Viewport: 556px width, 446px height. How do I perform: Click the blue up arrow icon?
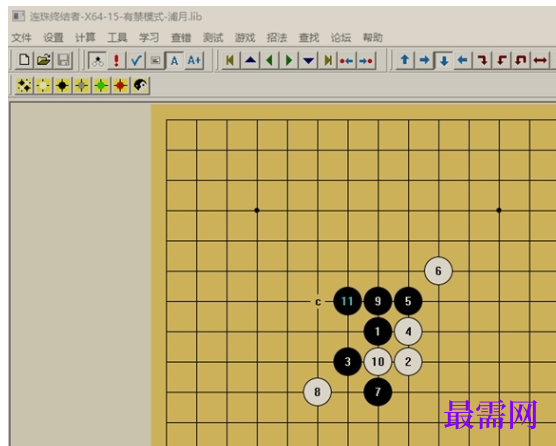tap(405, 60)
